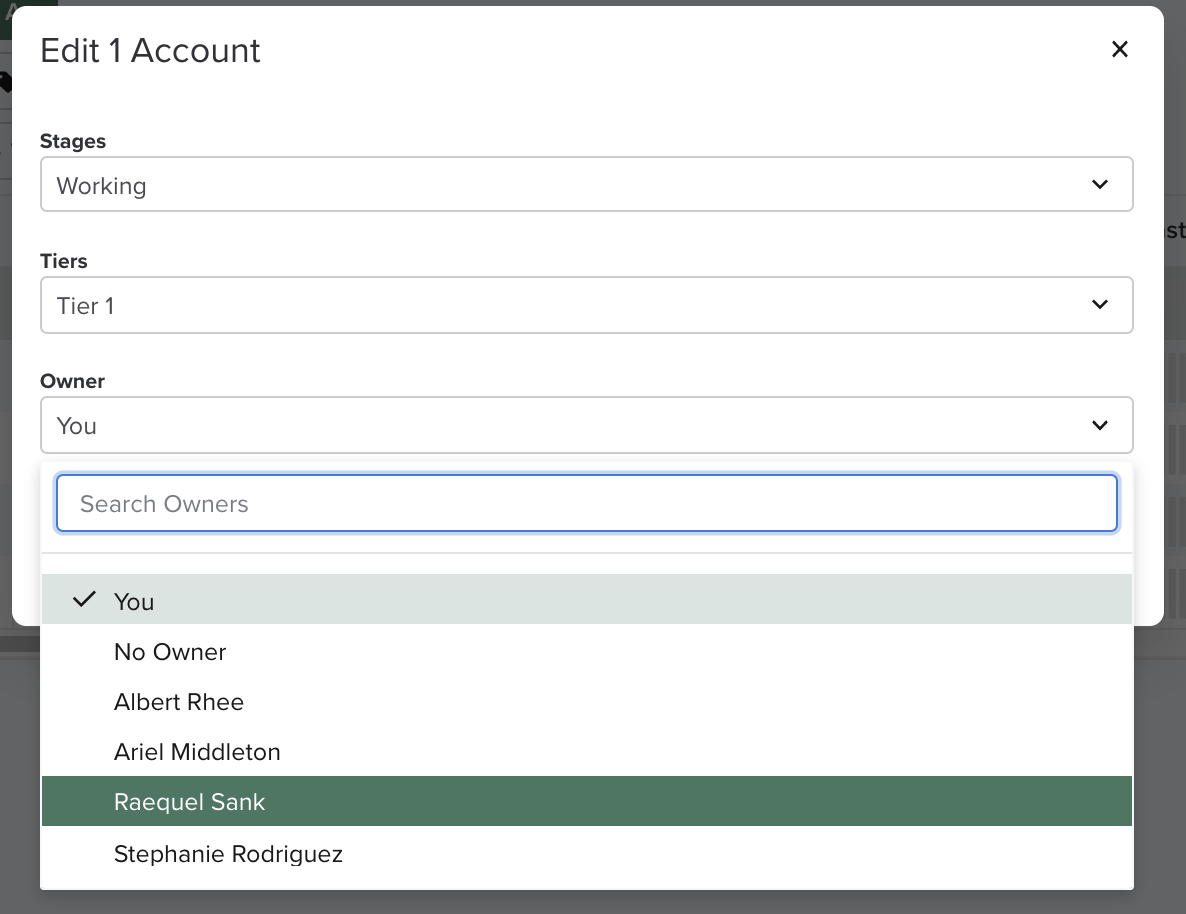Click the checkmark icon beside You
The width and height of the screenshot is (1186, 914).
point(84,599)
